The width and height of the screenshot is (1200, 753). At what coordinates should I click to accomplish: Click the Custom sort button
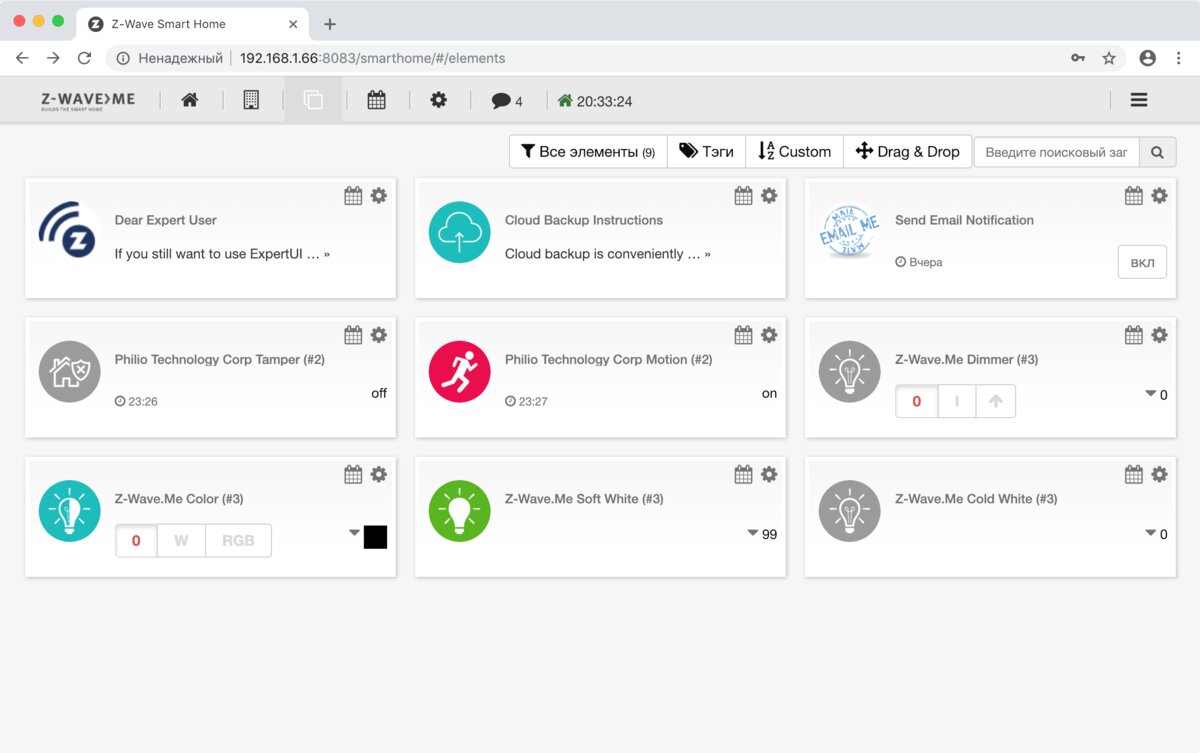click(x=794, y=152)
